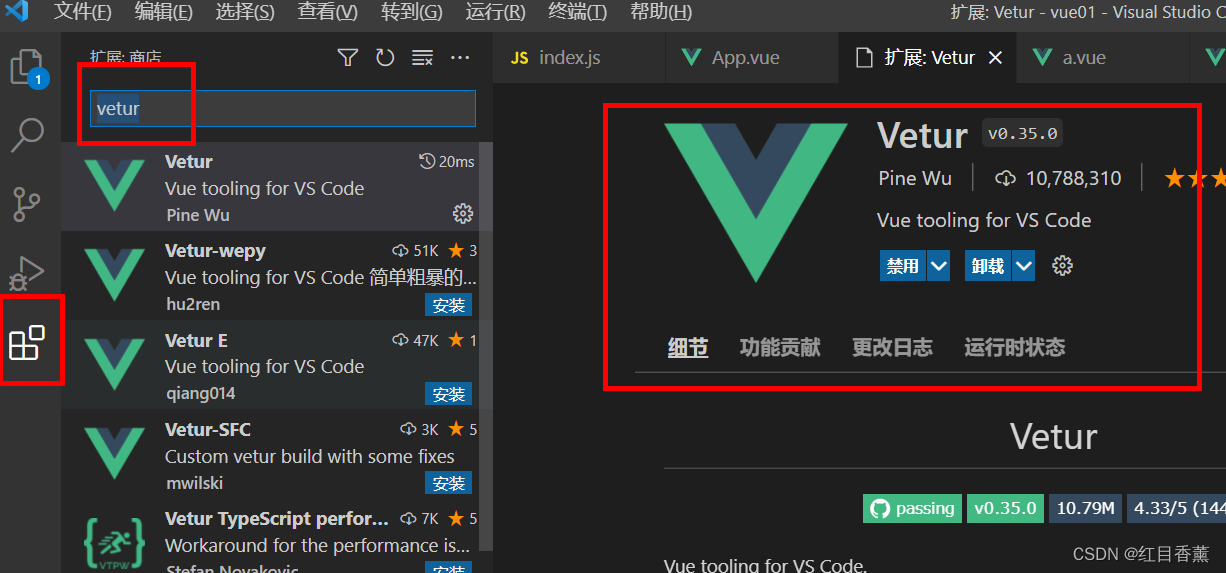This screenshot has height=573, width=1226.
Task: Select the 功能贡献 tab
Action: pyautogui.click(x=780, y=348)
